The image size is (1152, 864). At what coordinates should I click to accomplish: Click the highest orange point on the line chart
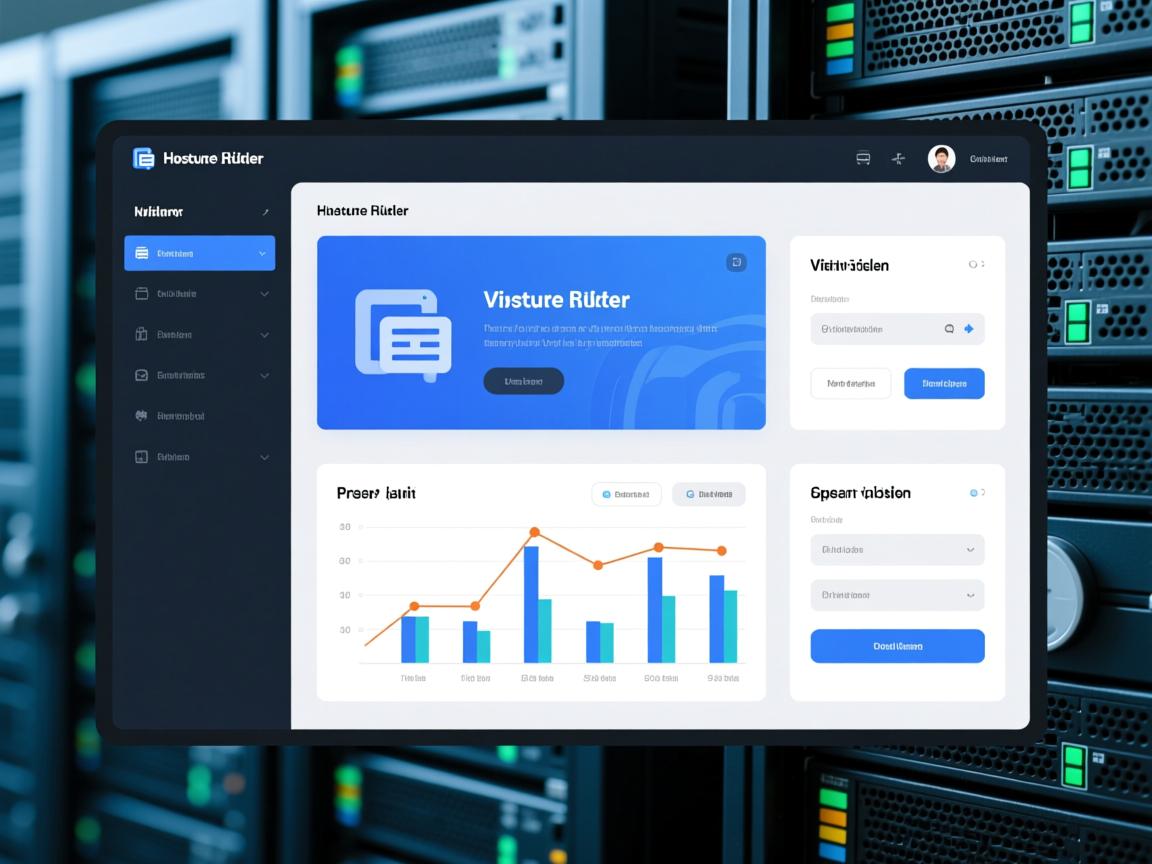(534, 532)
